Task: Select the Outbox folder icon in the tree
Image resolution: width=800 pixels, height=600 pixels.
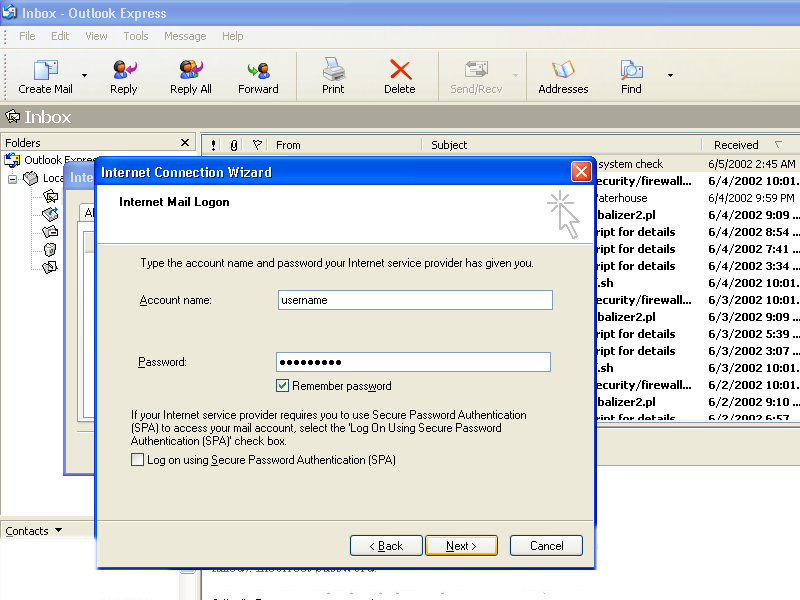Action: click(50, 214)
